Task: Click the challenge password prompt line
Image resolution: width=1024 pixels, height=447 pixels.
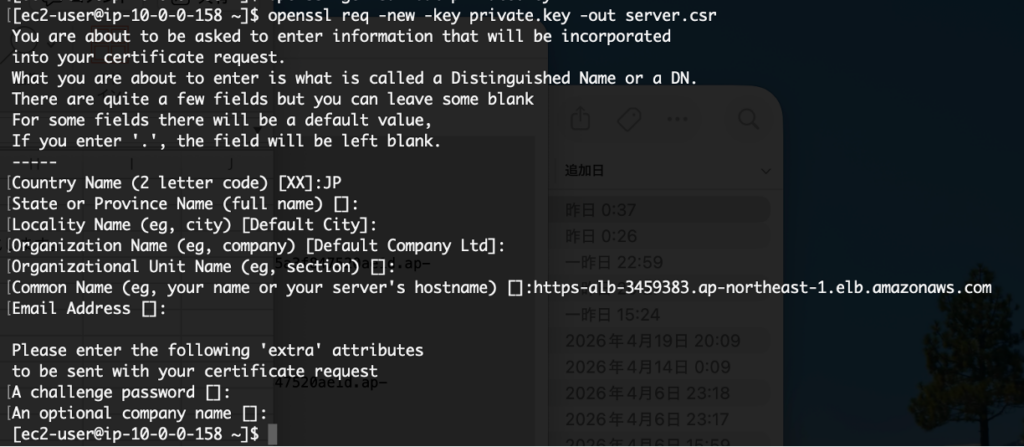Action: [x=121, y=391]
